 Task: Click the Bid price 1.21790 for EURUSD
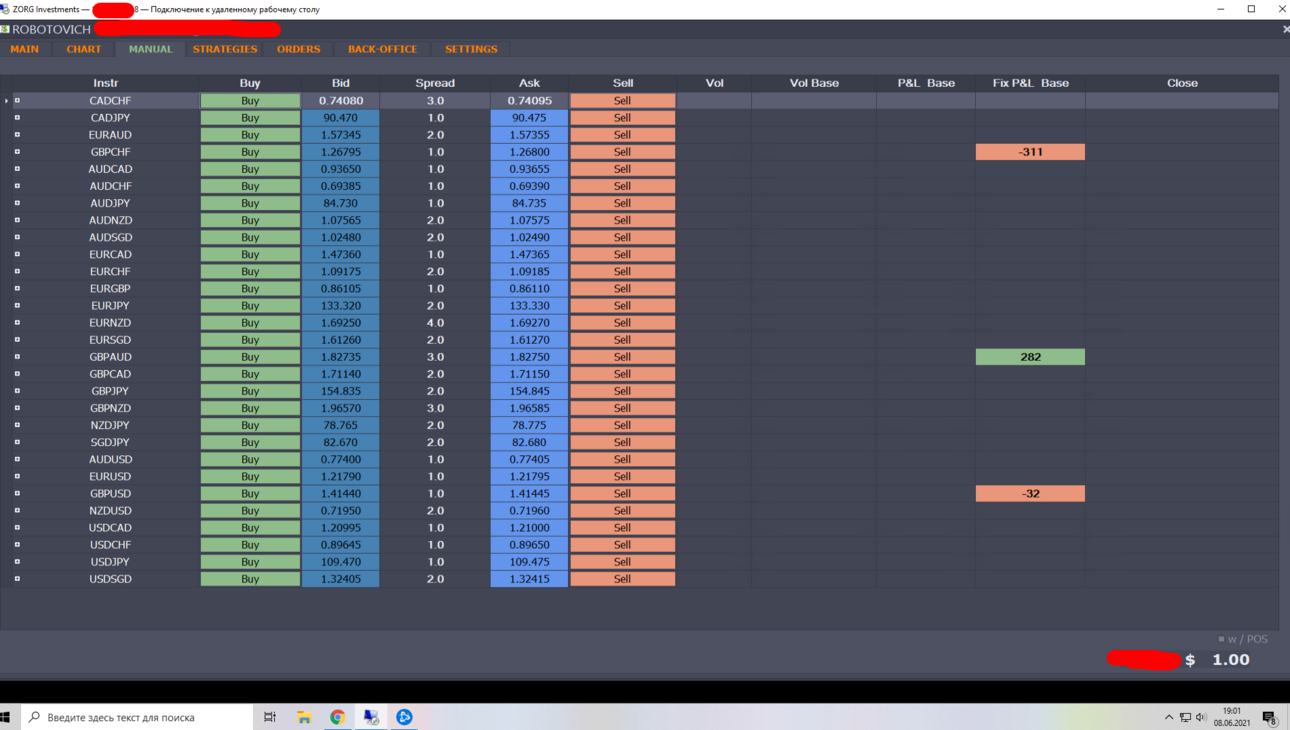[340, 476]
